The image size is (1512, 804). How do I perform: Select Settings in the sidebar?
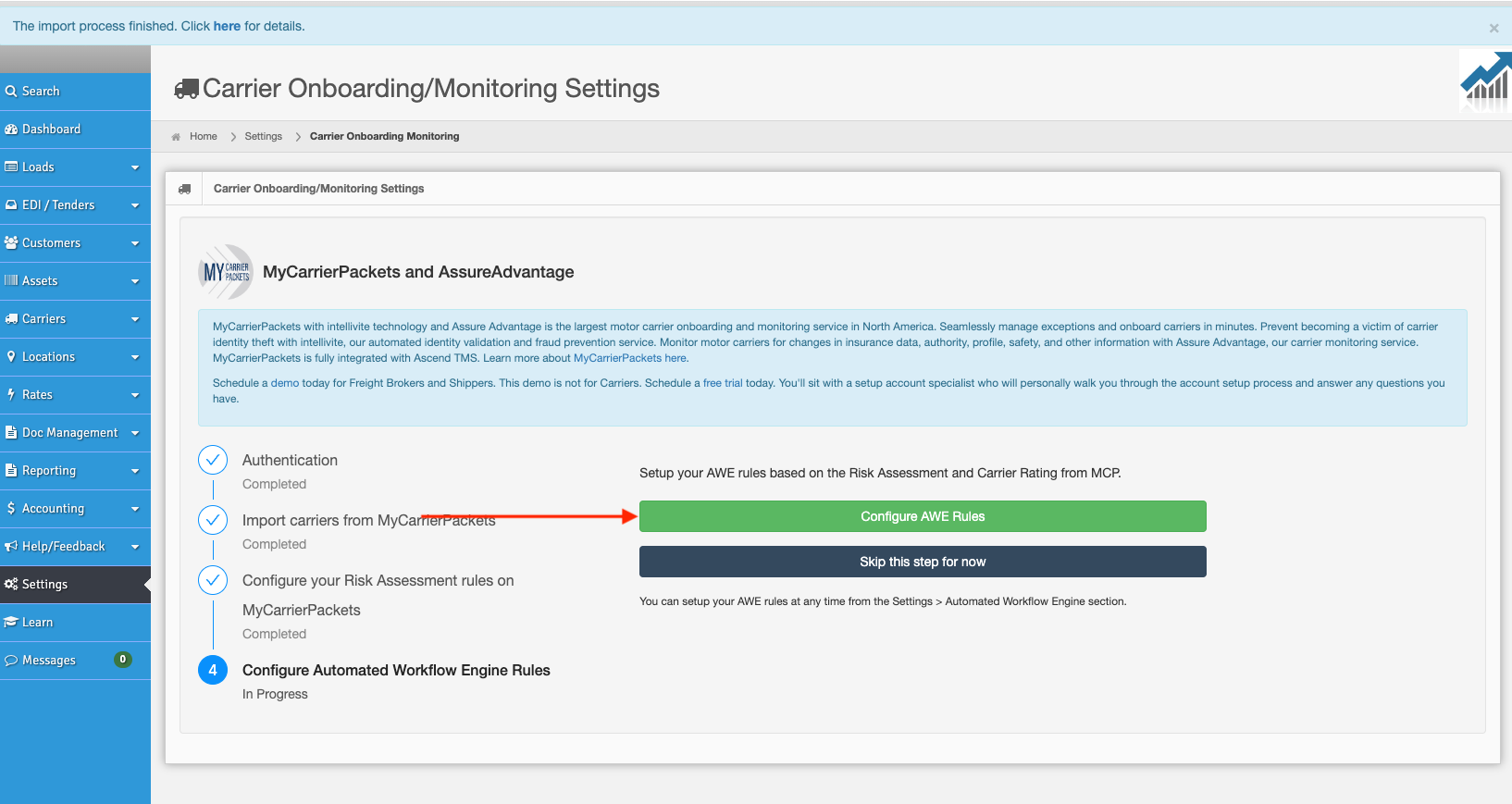(x=75, y=584)
